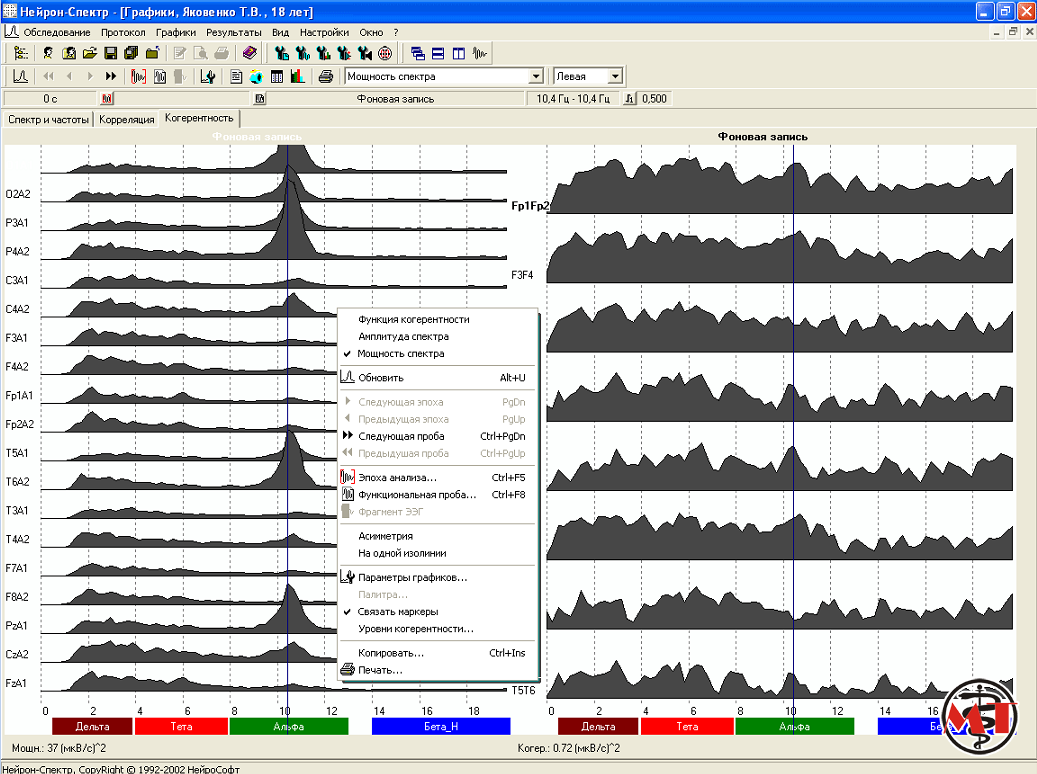
Task: Open graph parameters from the toolbar icon
Action: pyautogui.click(x=208, y=76)
